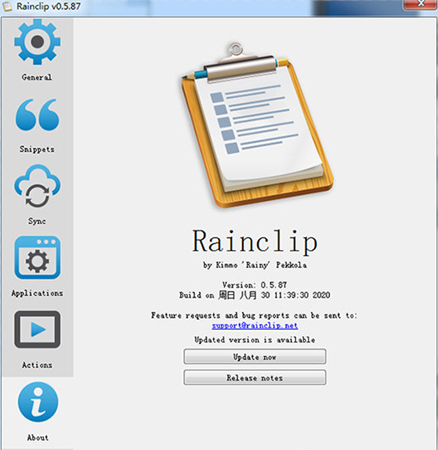Switch to the Snippets tab label
Screen dimensions: 438x450
pos(37,149)
